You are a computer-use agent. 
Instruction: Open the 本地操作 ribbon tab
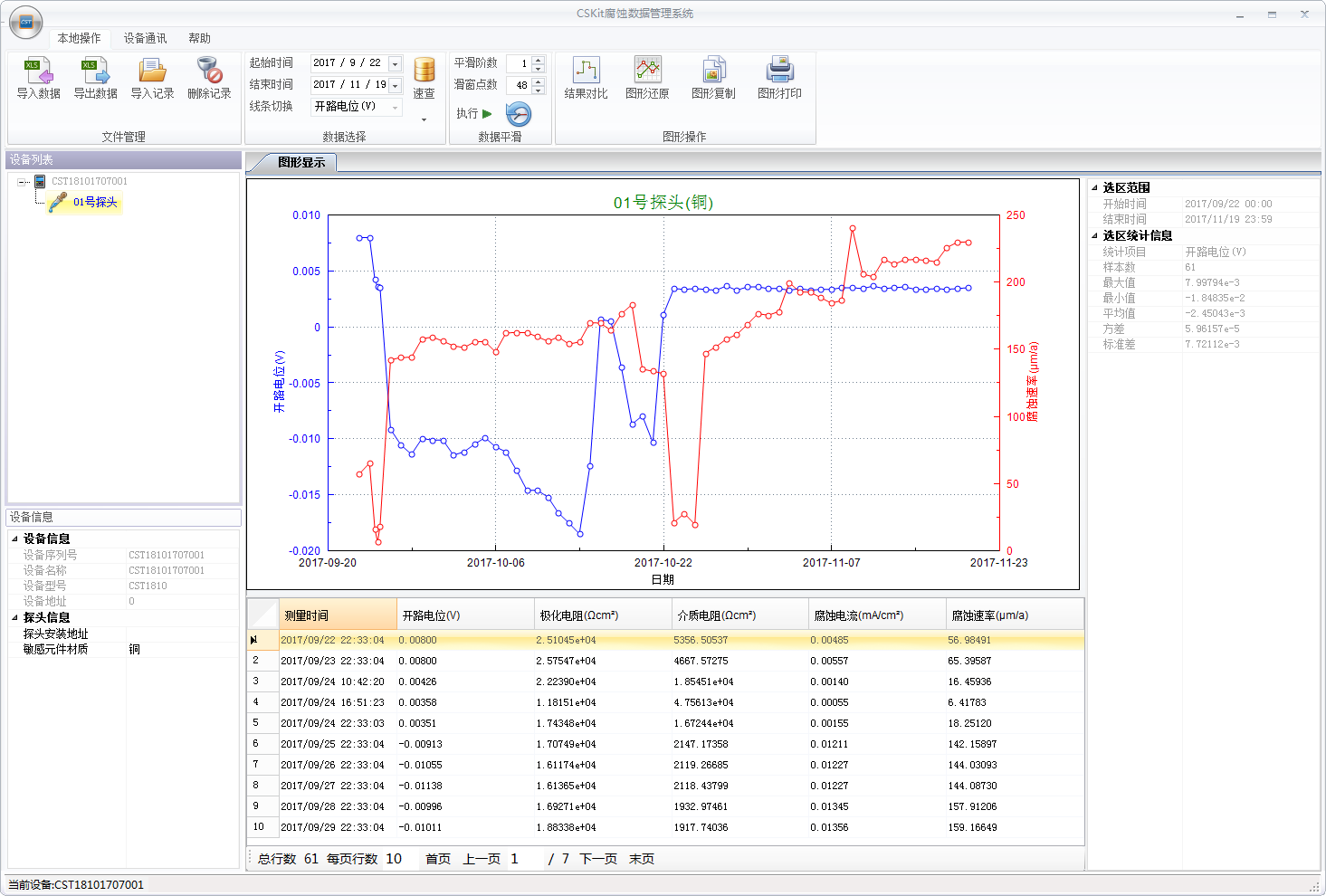click(x=79, y=38)
